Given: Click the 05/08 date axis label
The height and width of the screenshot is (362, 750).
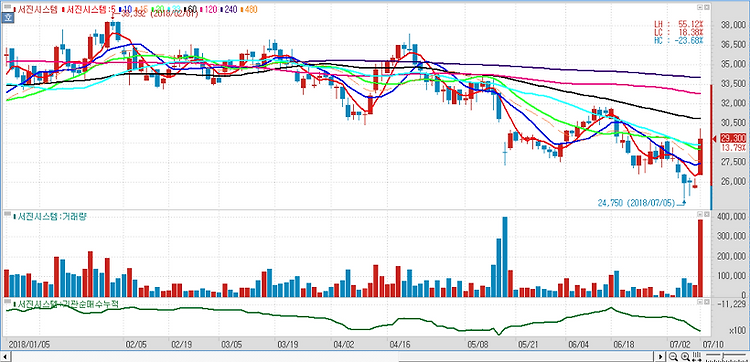Looking at the screenshot, I should pos(478,343).
